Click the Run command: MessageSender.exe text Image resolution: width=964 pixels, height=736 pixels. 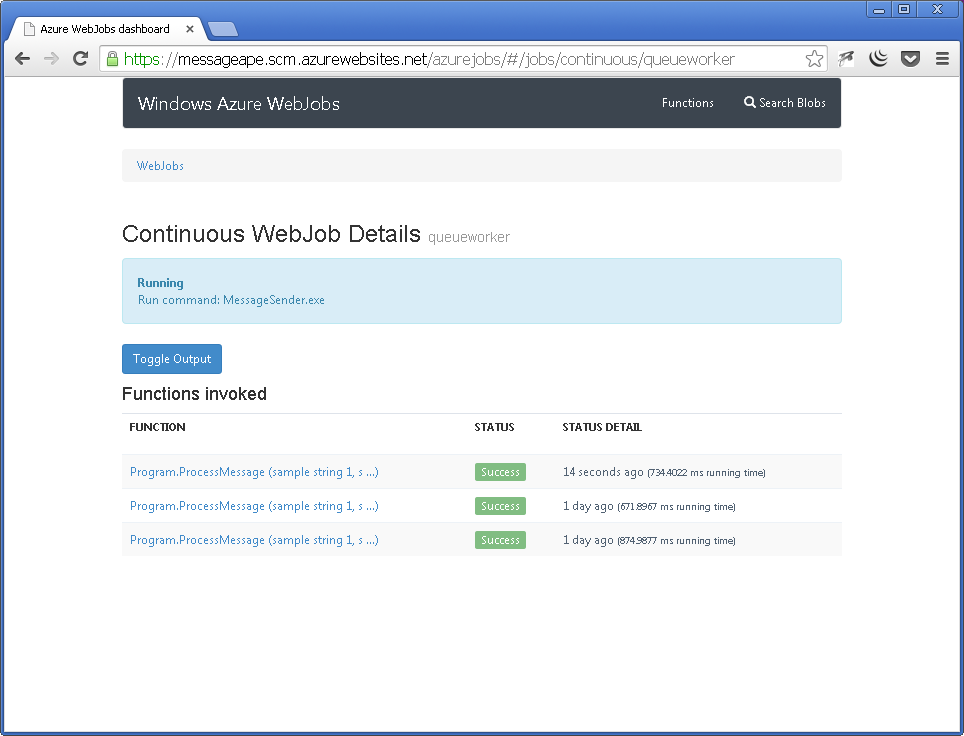(231, 300)
